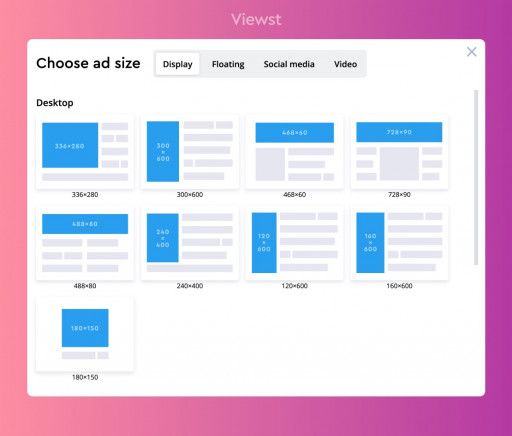Close the Choose ad size dialog
This screenshot has width=512, height=436.
471,52
